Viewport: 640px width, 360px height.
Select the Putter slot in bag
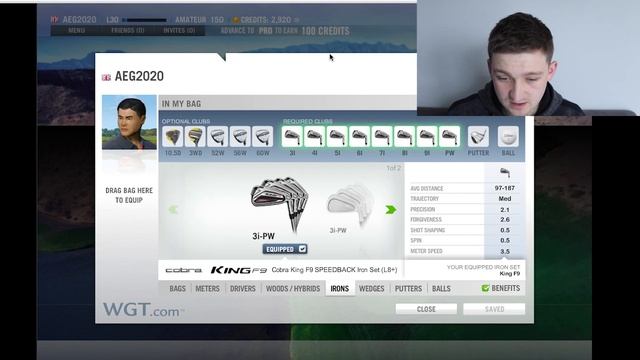(x=478, y=137)
